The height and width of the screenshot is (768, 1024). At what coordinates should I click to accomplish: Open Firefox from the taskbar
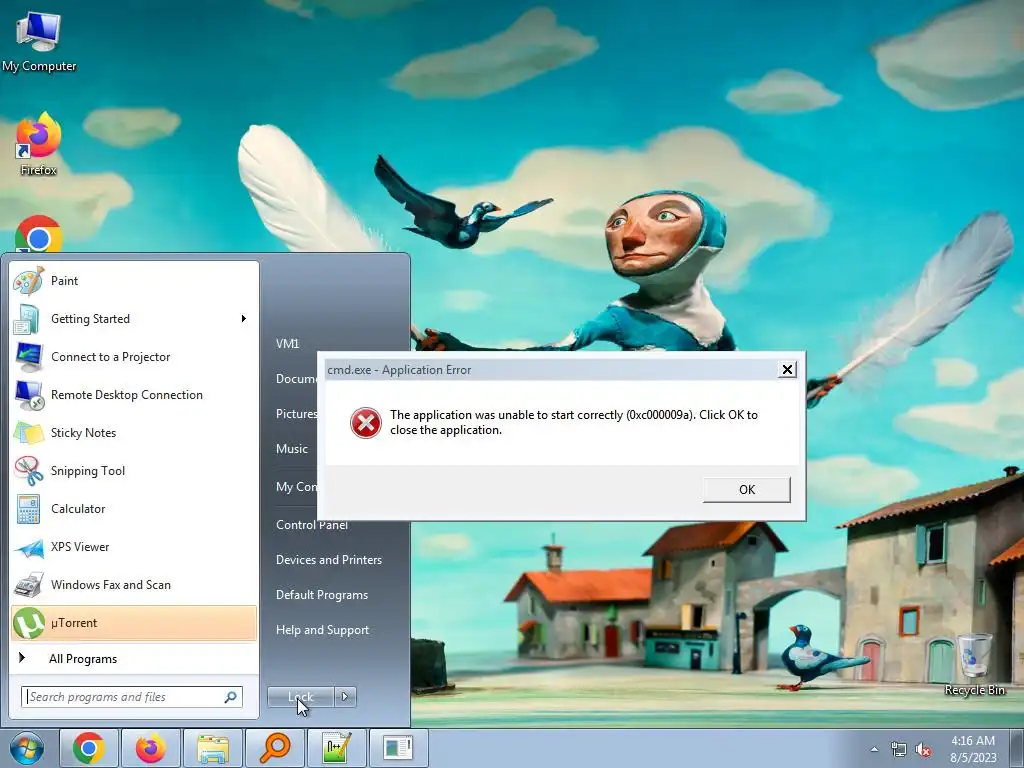click(x=151, y=748)
